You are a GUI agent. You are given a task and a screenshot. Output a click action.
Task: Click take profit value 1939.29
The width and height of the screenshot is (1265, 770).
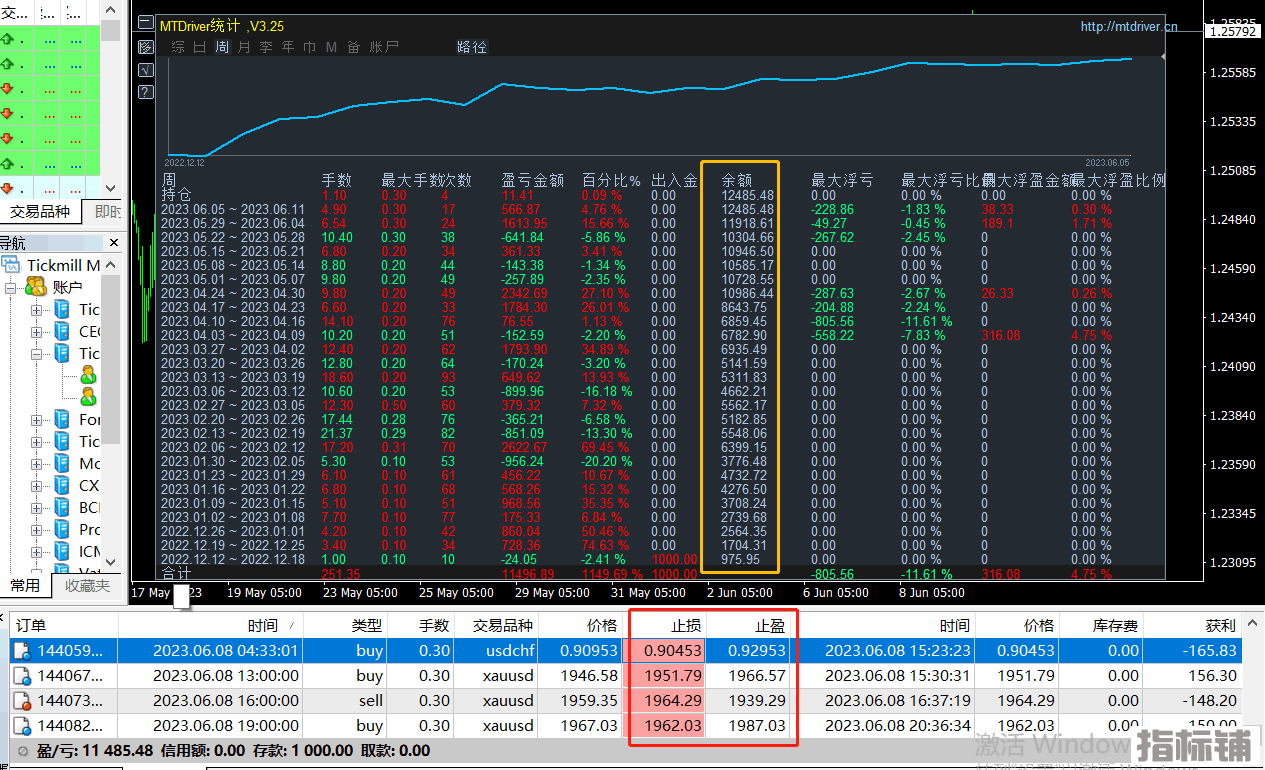point(756,701)
